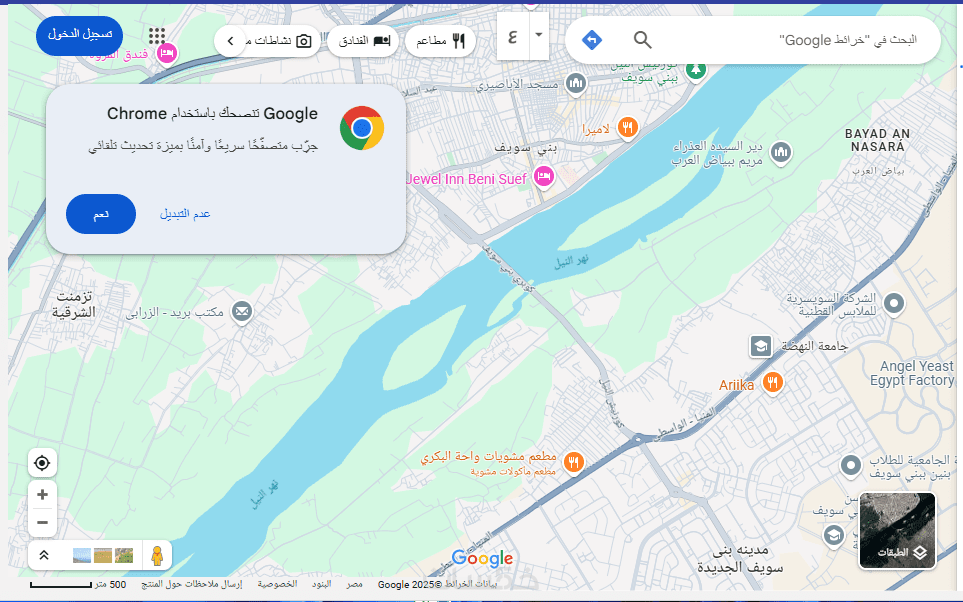Click نعم to accept Chrome promo
Viewport: 963px width, 602px height.
[101, 214]
